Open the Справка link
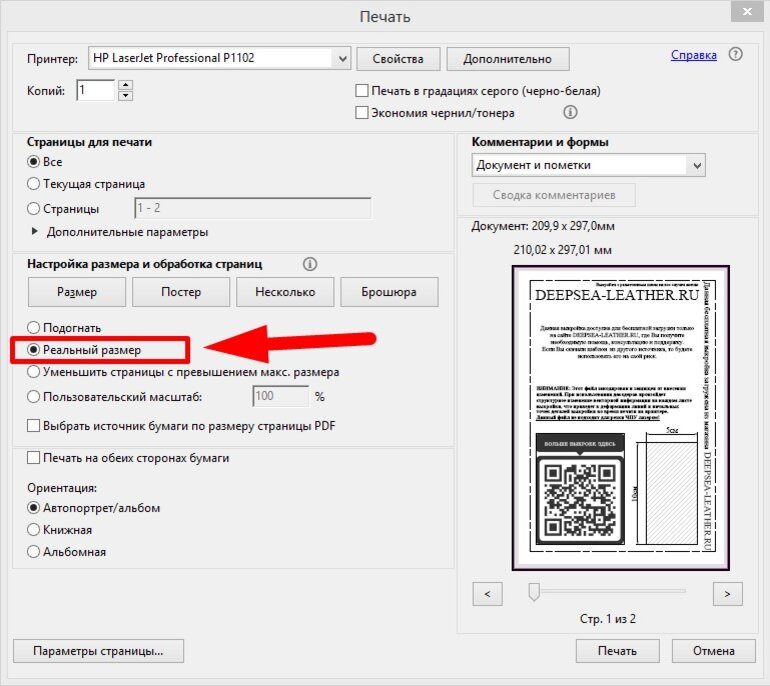The height and width of the screenshot is (686, 770). [x=693, y=55]
